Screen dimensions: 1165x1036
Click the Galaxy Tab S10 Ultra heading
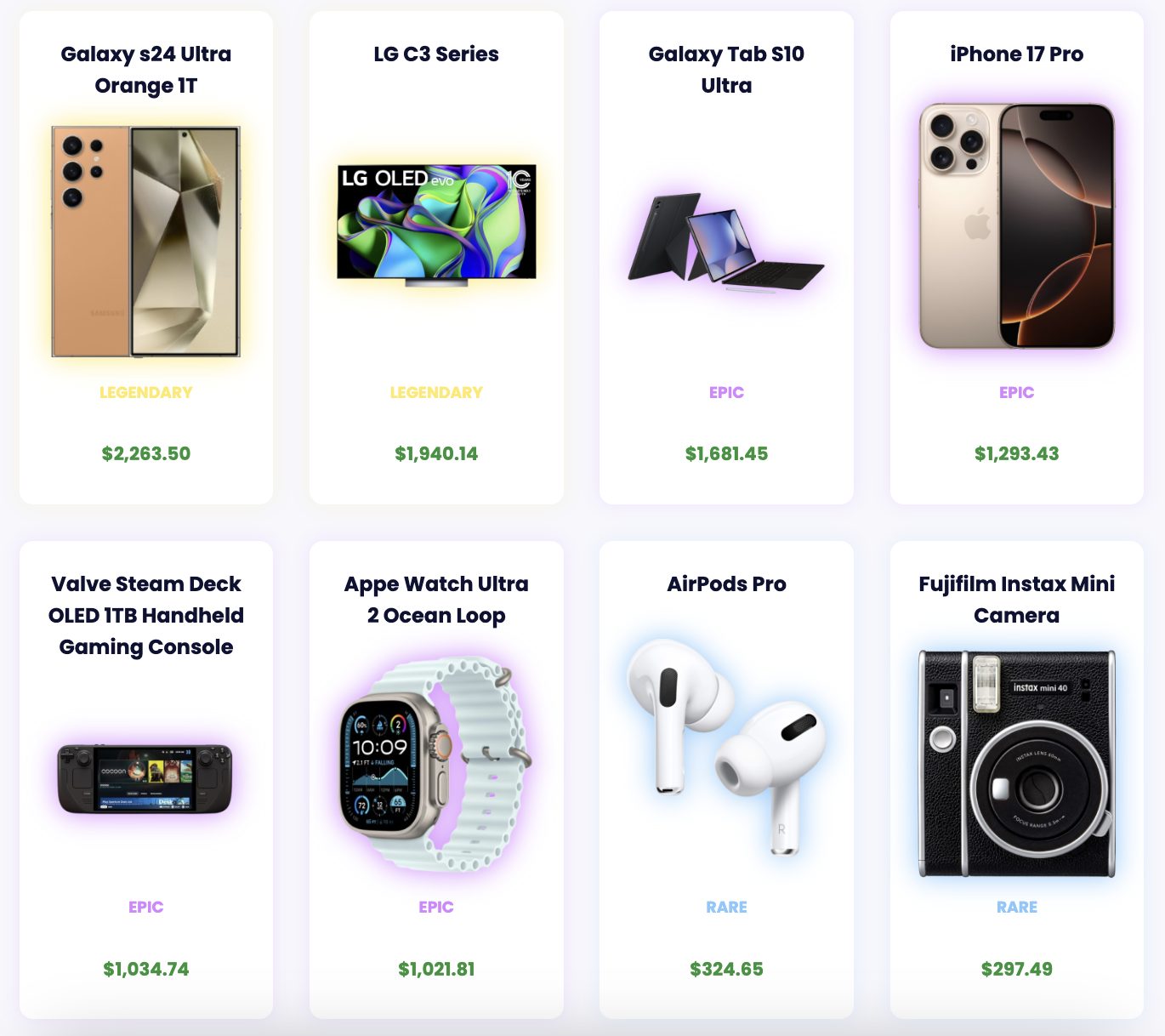click(x=726, y=70)
